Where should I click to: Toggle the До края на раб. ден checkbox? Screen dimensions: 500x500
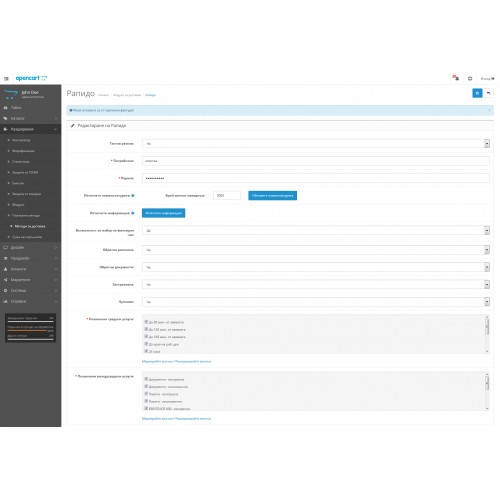tap(146, 344)
